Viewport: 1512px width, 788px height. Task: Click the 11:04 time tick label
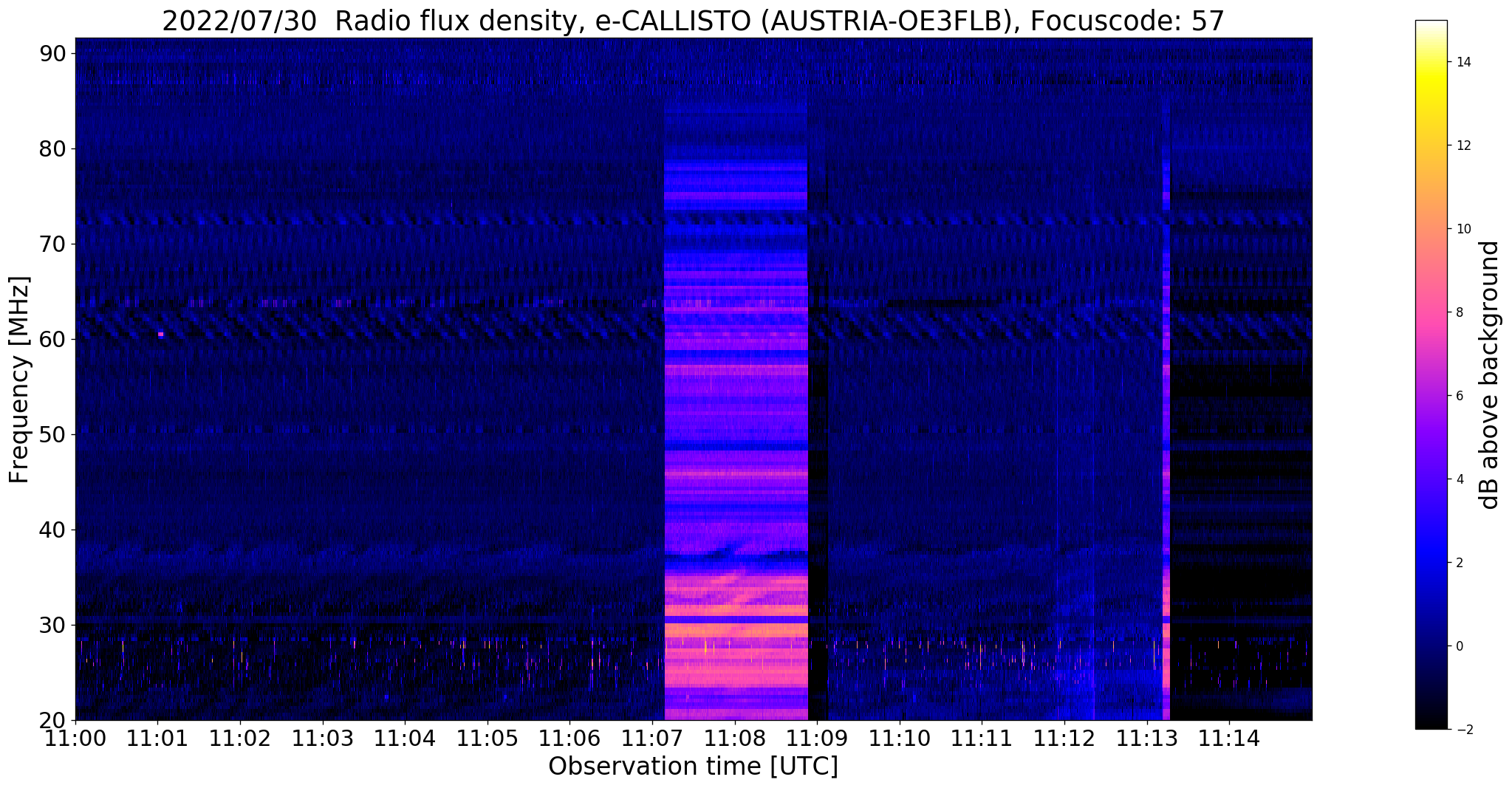pyautogui.click(x=405, y=738)
